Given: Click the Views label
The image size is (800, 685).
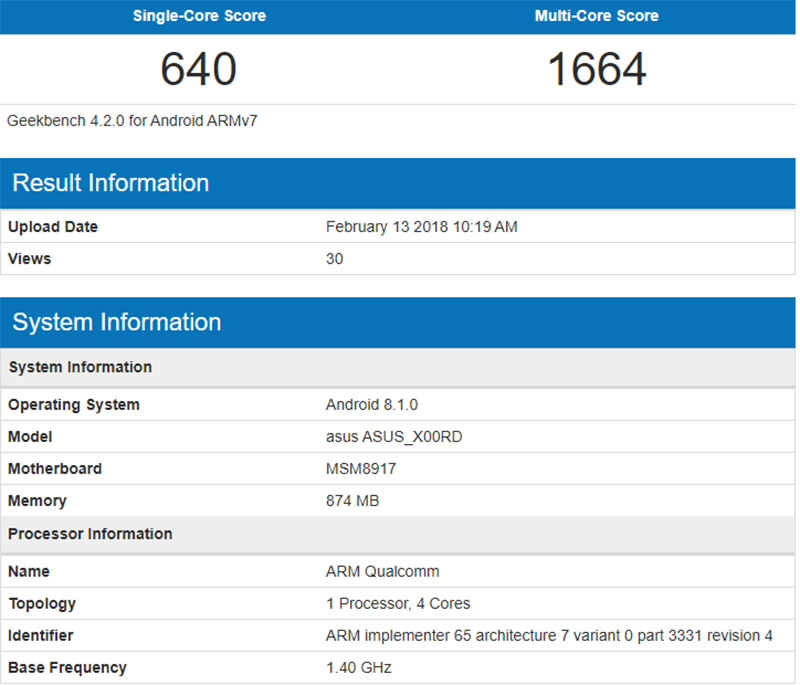Looking at the screenshot, I should [x=30, y=259].
